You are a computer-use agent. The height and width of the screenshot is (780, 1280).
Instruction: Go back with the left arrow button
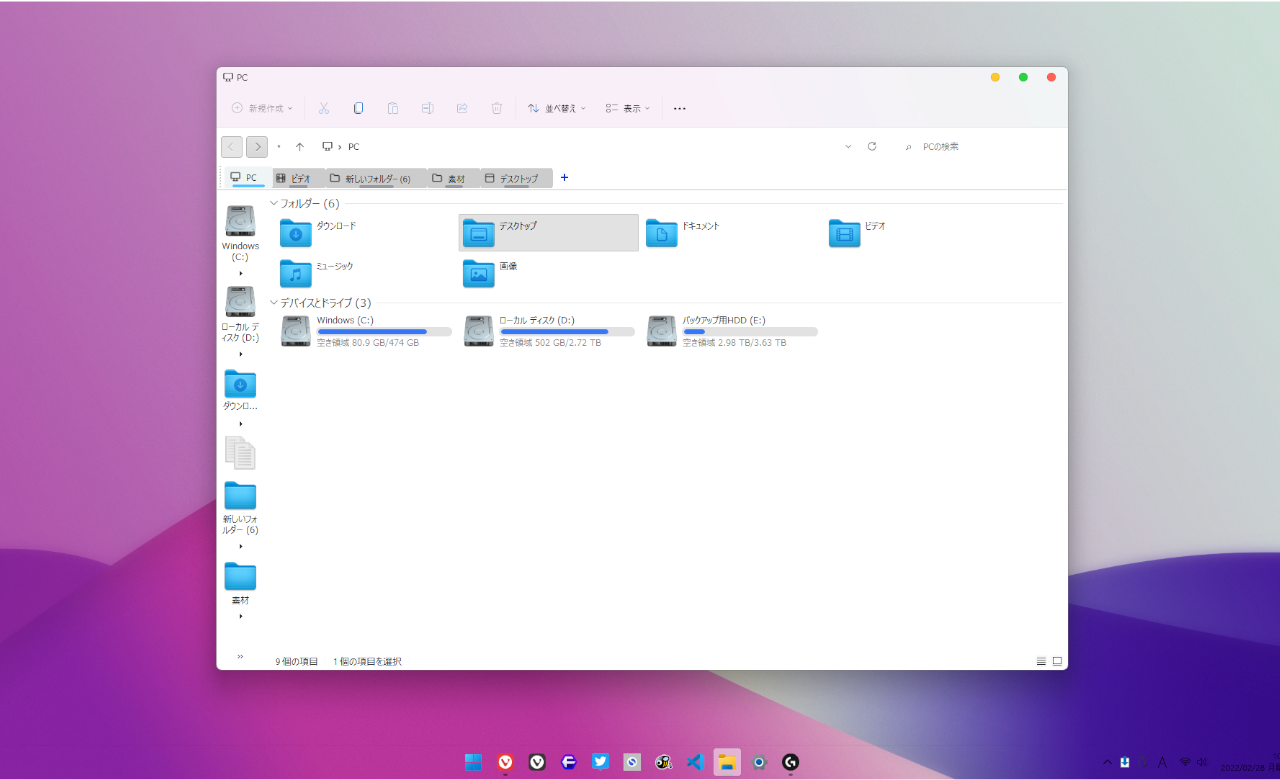point(232,147)
